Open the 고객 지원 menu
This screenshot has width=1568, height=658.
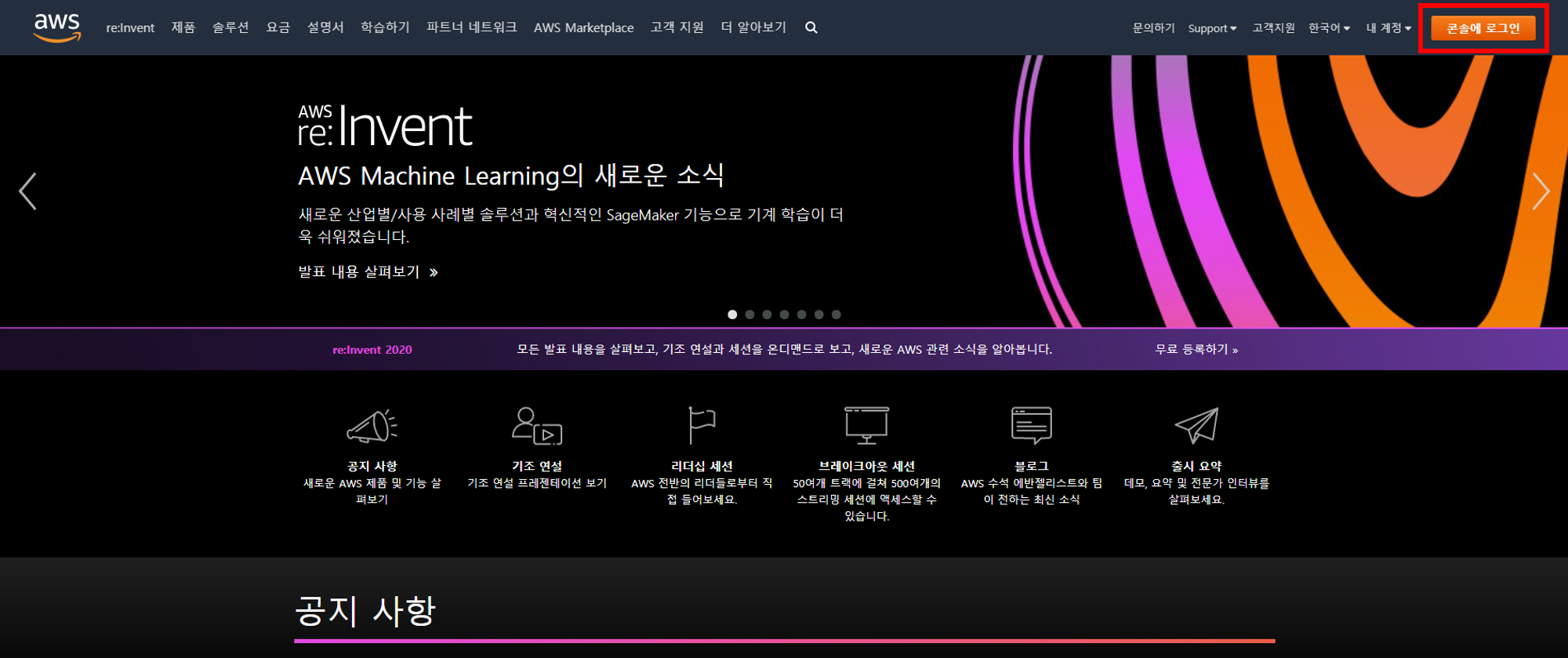pos(677,27)
